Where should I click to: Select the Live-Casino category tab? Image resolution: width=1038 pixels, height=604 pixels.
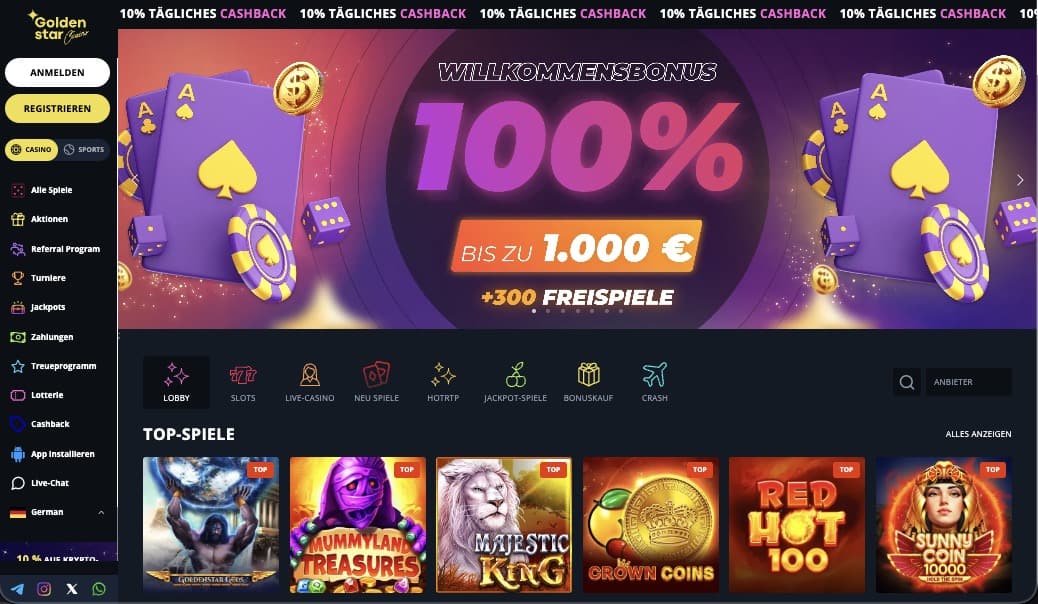point(310,382)
